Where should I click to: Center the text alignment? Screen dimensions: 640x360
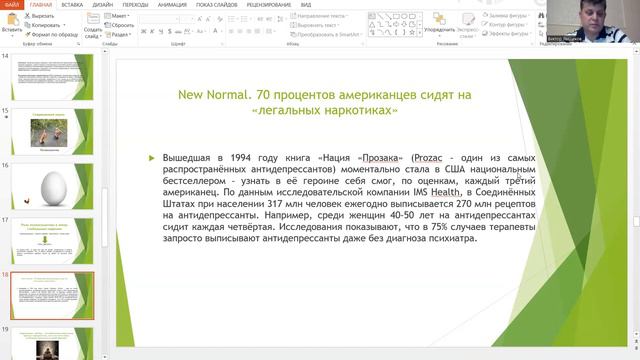(240, 31)
